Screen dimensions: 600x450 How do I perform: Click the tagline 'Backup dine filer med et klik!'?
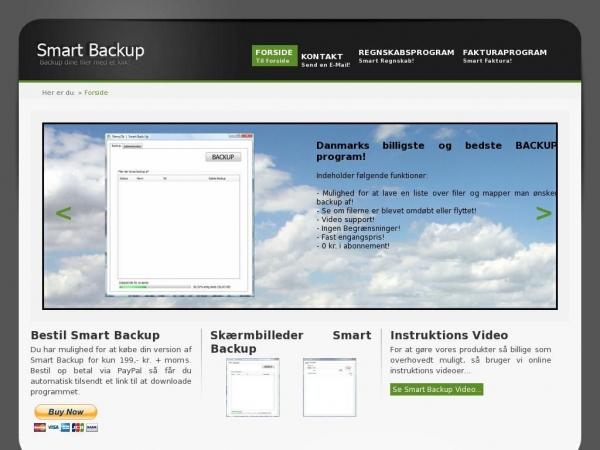pyautogui.click(x=85, y=62)
